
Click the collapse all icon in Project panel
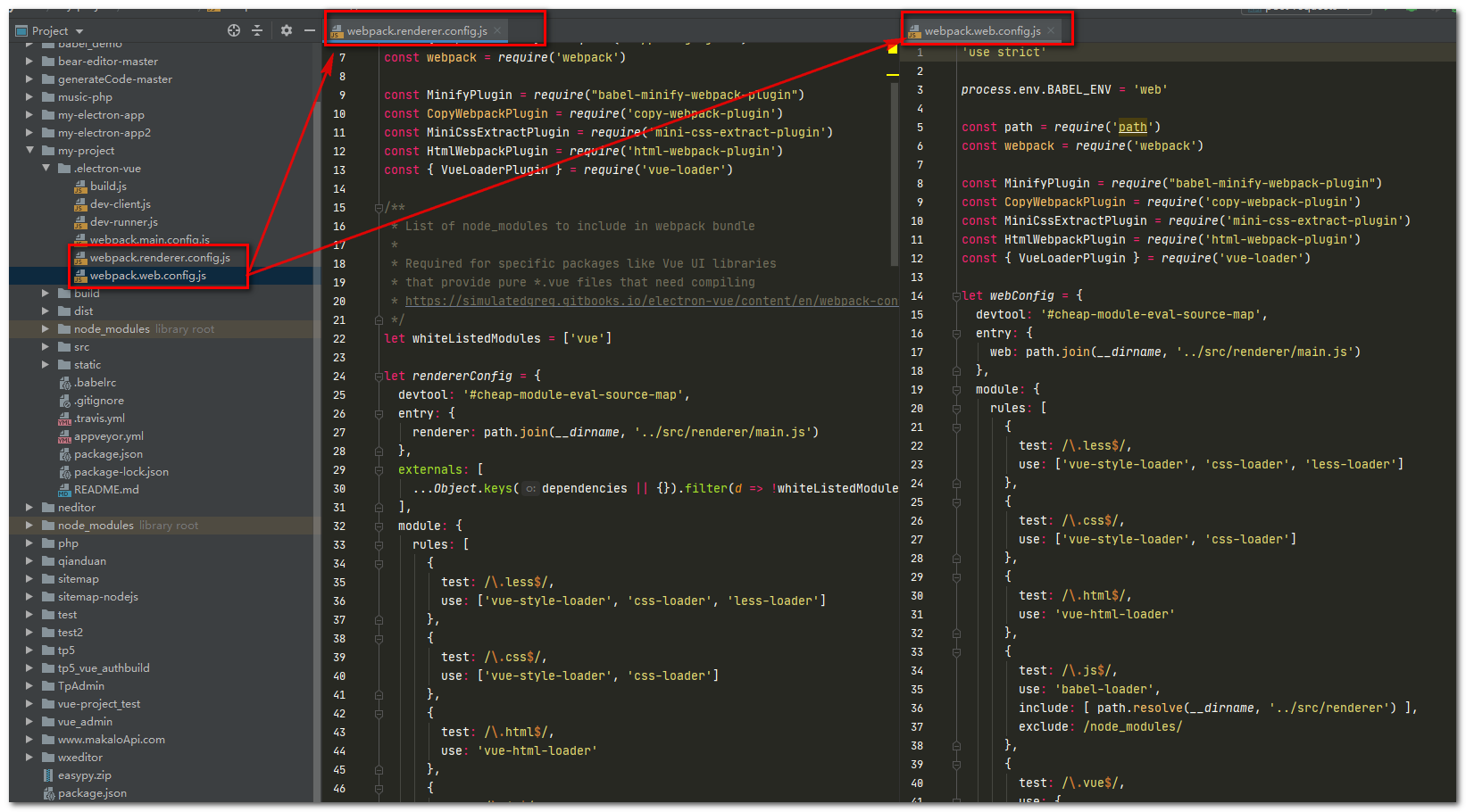click(257, 30)
